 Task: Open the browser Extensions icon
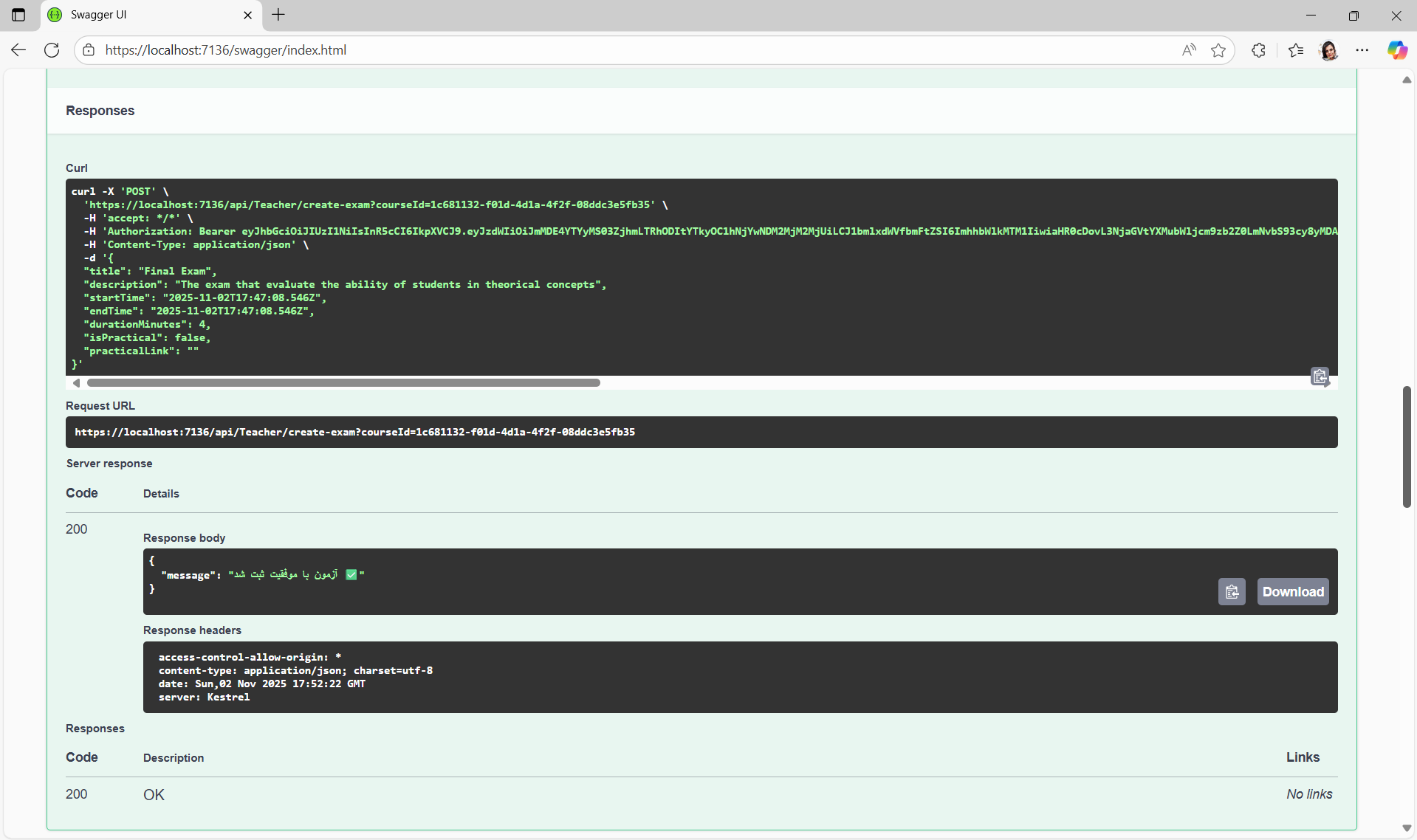[1259, 50]
